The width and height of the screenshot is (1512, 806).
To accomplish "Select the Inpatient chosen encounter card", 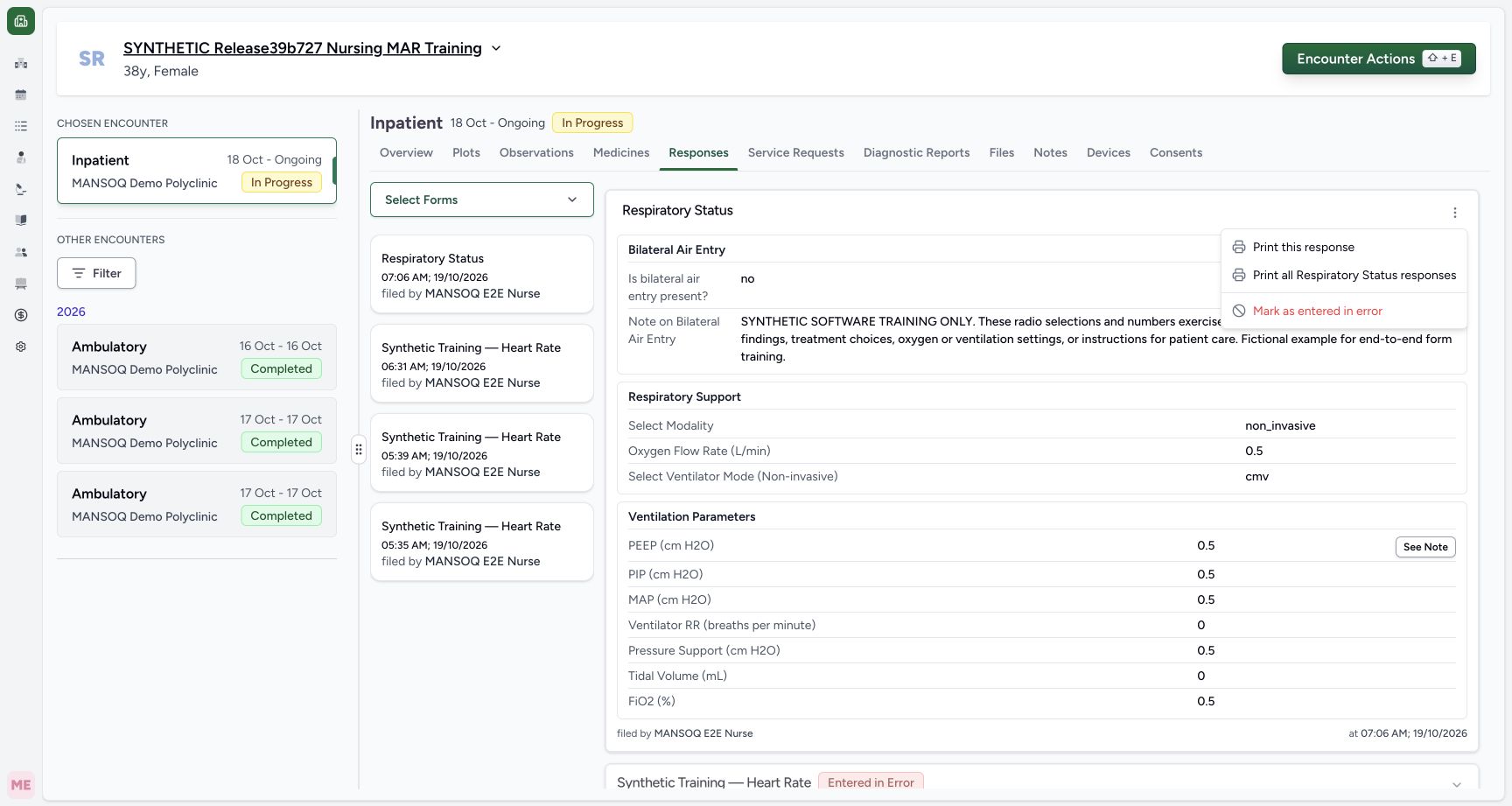I will [x=197, y=171].
